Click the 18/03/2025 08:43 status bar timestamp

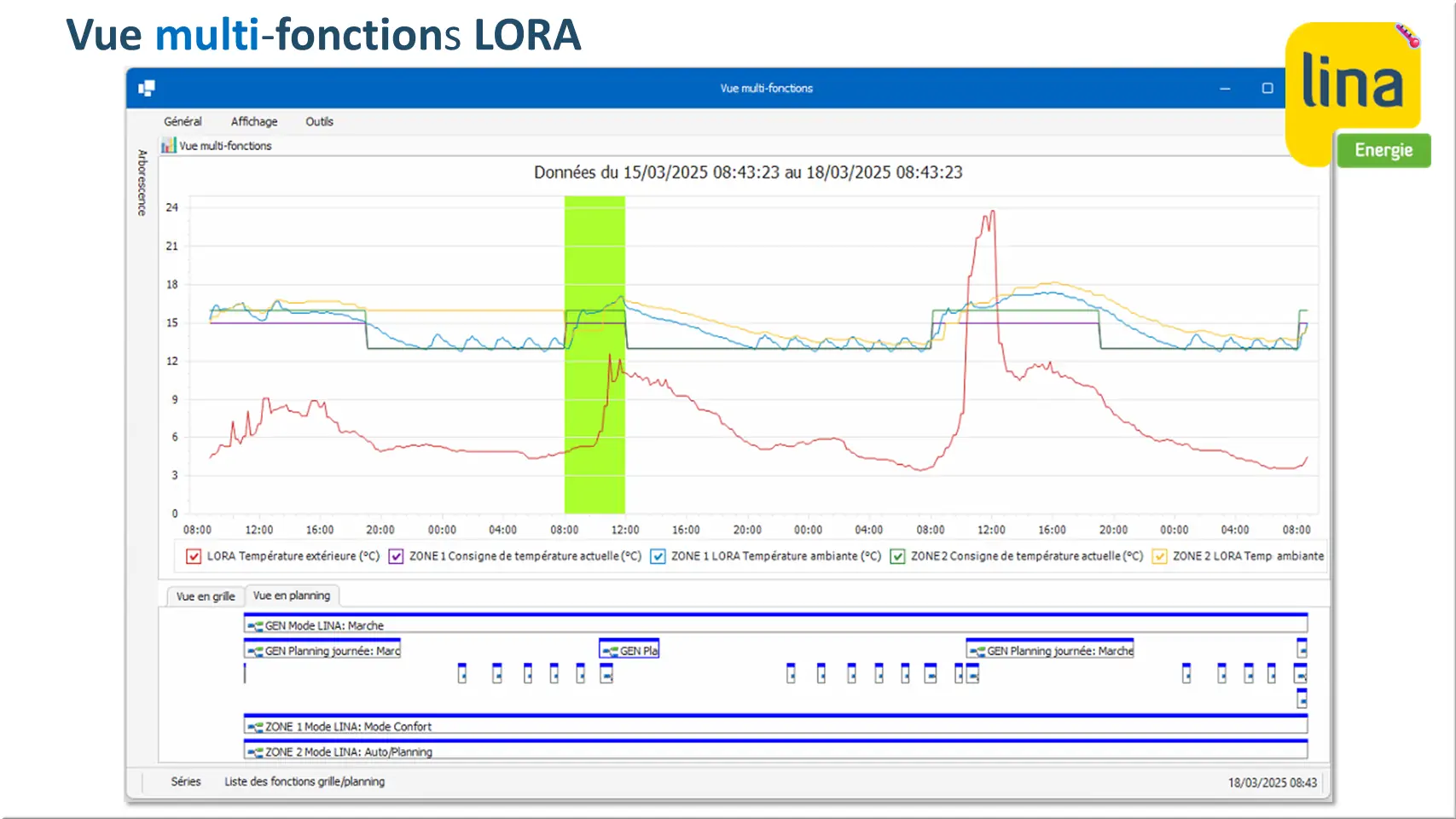[x=1273, y=782]
